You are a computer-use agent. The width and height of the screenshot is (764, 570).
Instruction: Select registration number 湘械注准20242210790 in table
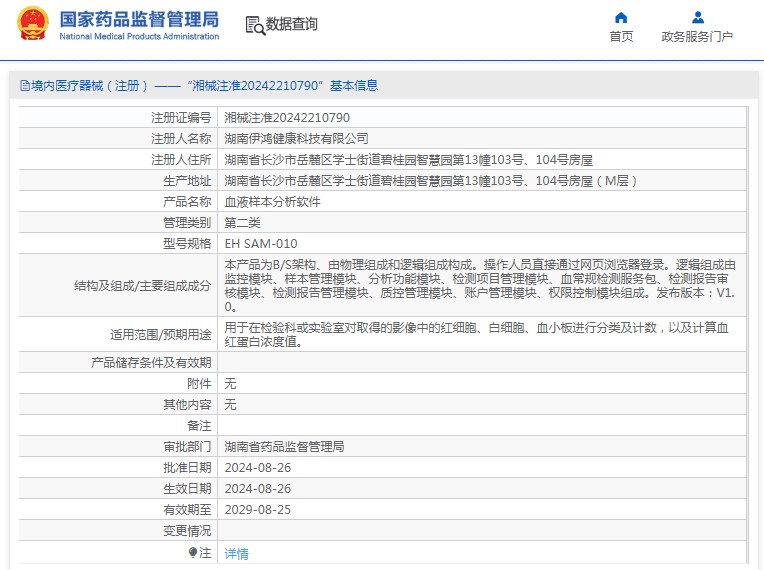(x=287, y=117)
